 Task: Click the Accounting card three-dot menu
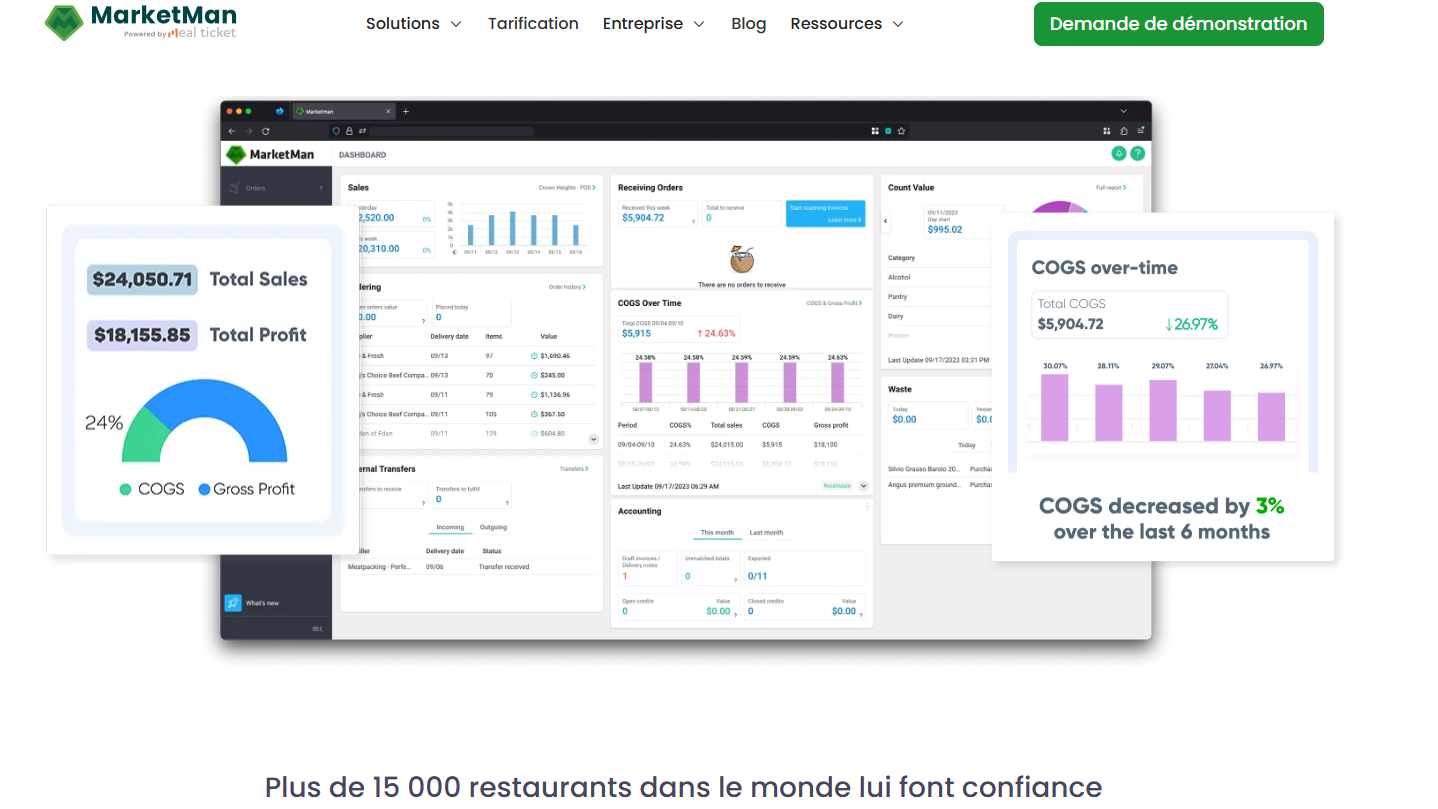tap(866, 507)
